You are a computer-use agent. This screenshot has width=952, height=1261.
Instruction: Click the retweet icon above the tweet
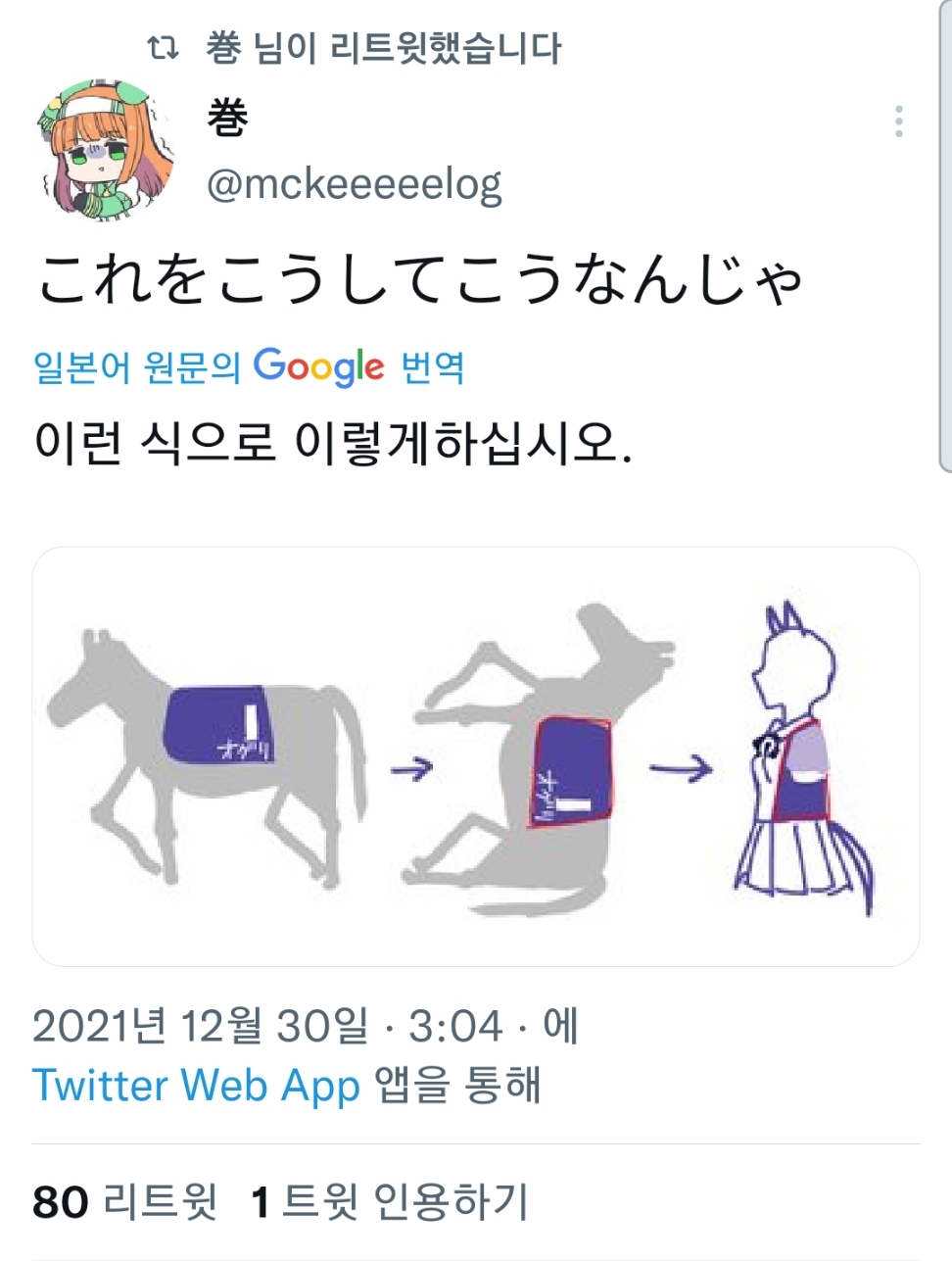pyautogui.click(x=163, y=47)
